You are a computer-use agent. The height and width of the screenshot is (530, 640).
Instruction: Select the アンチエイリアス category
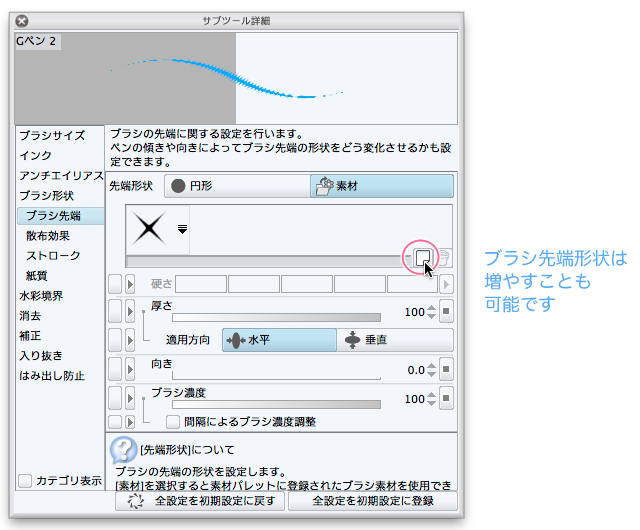click(x=60, y=175)
